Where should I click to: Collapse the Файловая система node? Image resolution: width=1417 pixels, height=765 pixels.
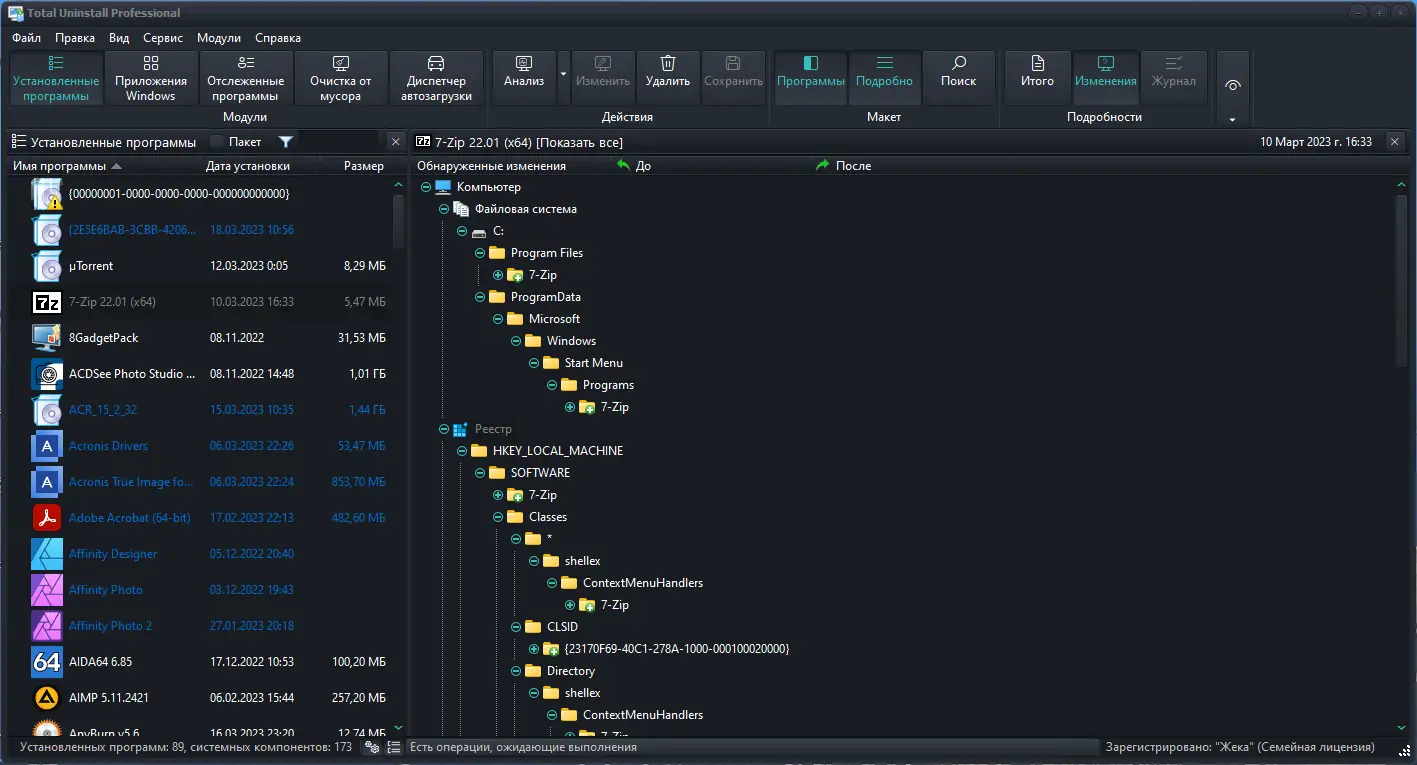pos(444,209)
